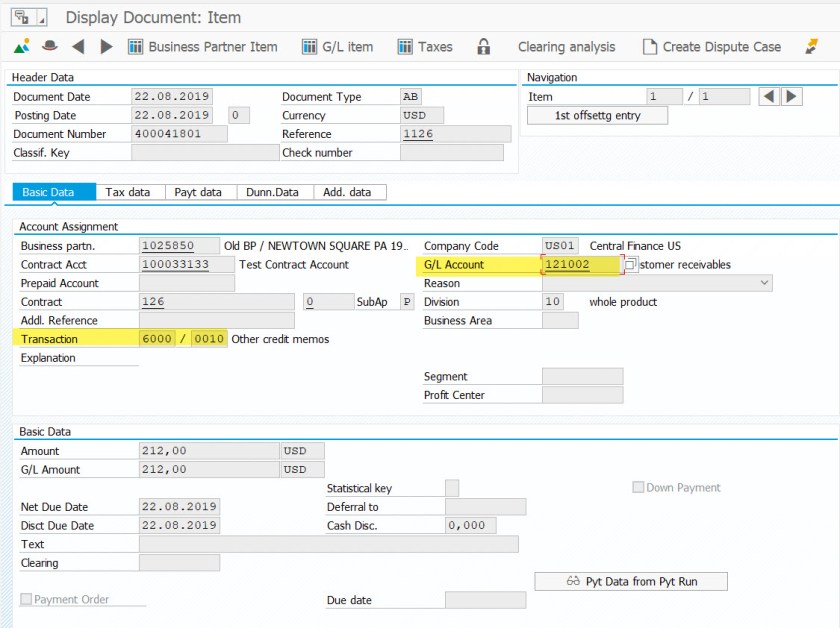Click the Company Code field US01
This screenshot has height=628, width=840.
(x=560, y=246)
